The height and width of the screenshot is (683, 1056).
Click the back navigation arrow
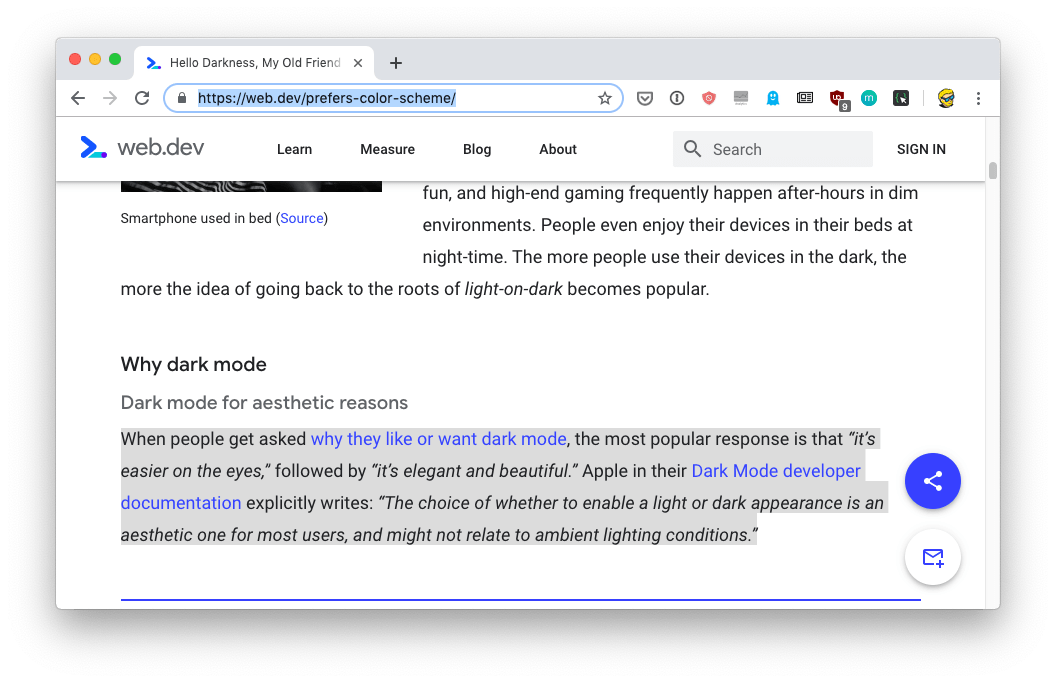tap(77, 98)
